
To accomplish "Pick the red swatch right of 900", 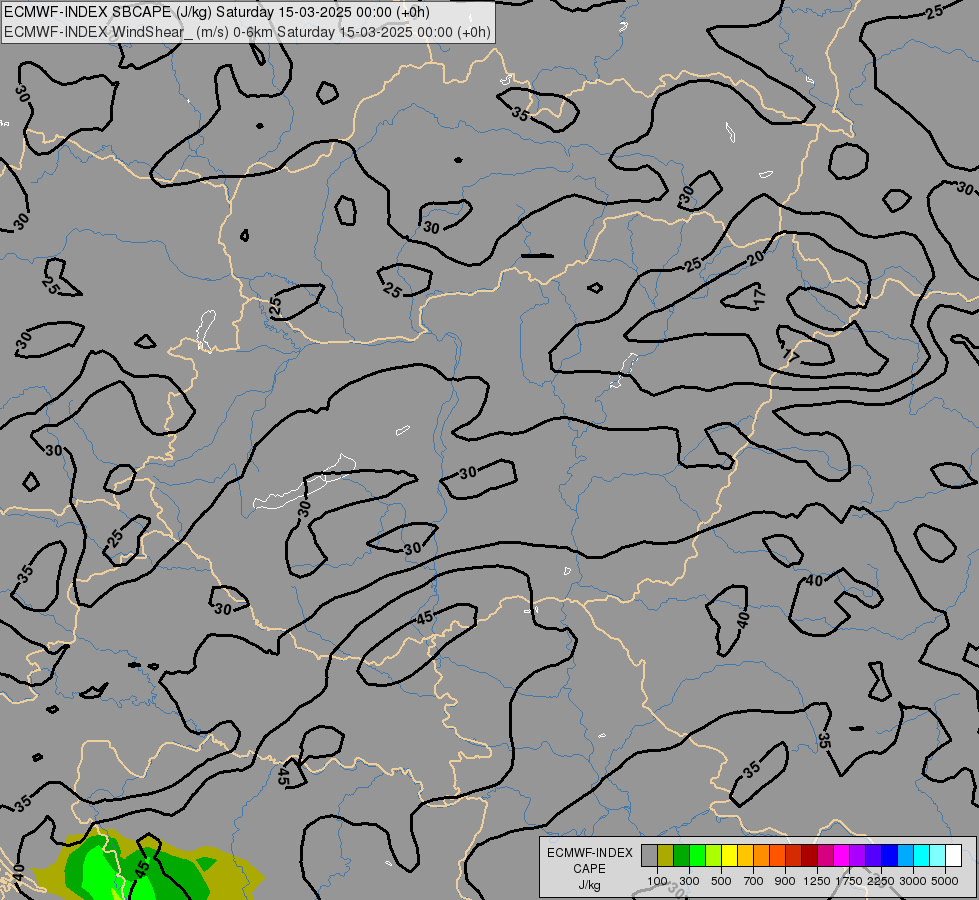I will [x=794, y=856].
